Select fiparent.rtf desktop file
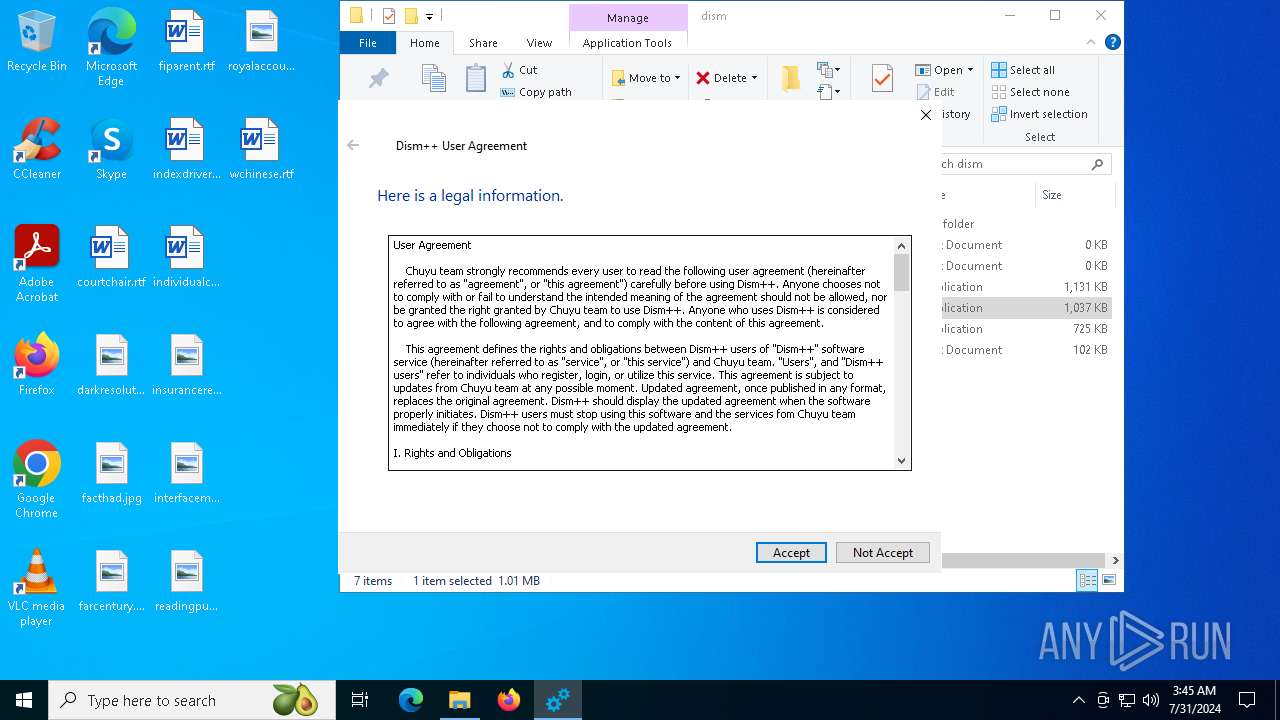The image size is (1280, 720). click(x=186, y=41)
